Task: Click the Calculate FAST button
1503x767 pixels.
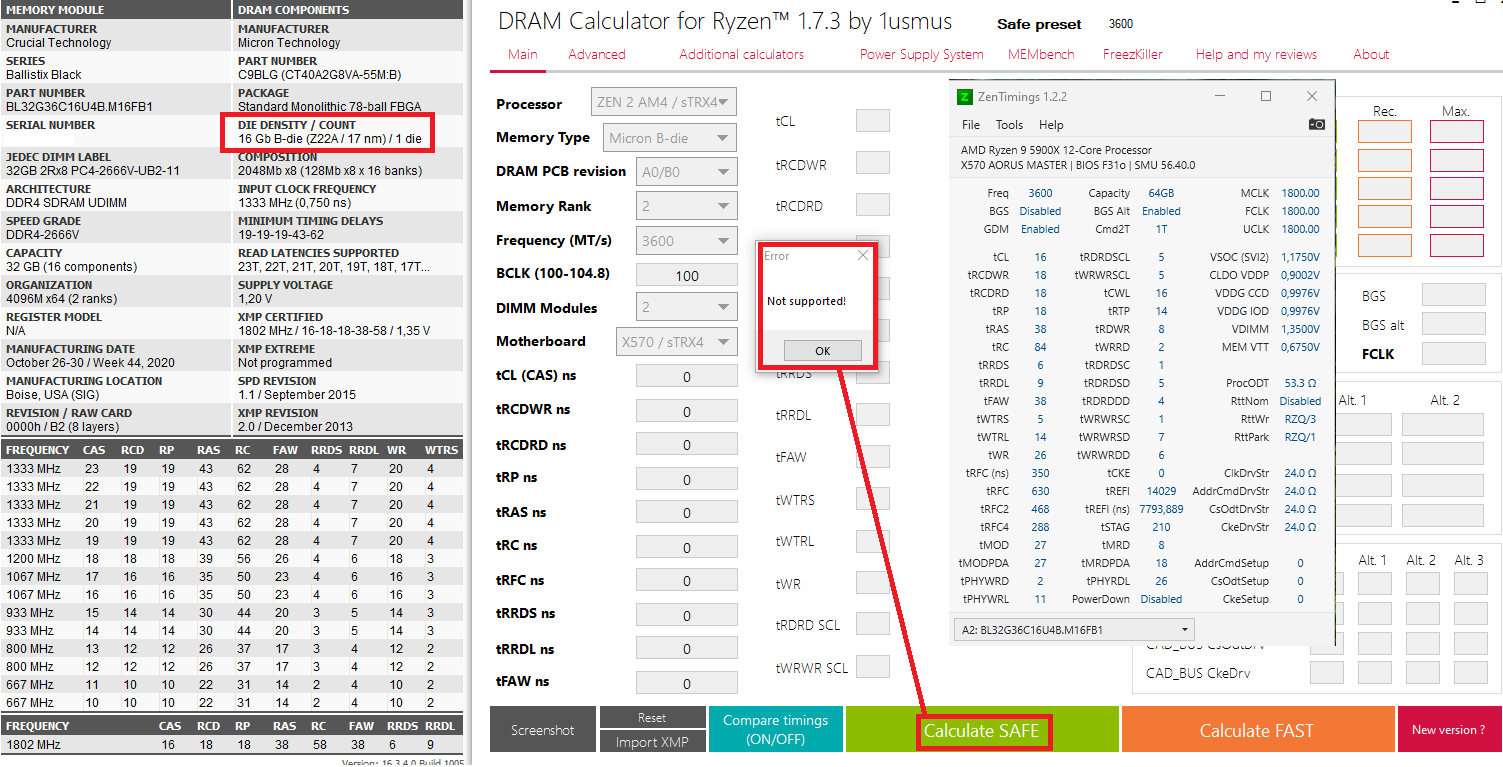Action: click(x=1257, y=731)
